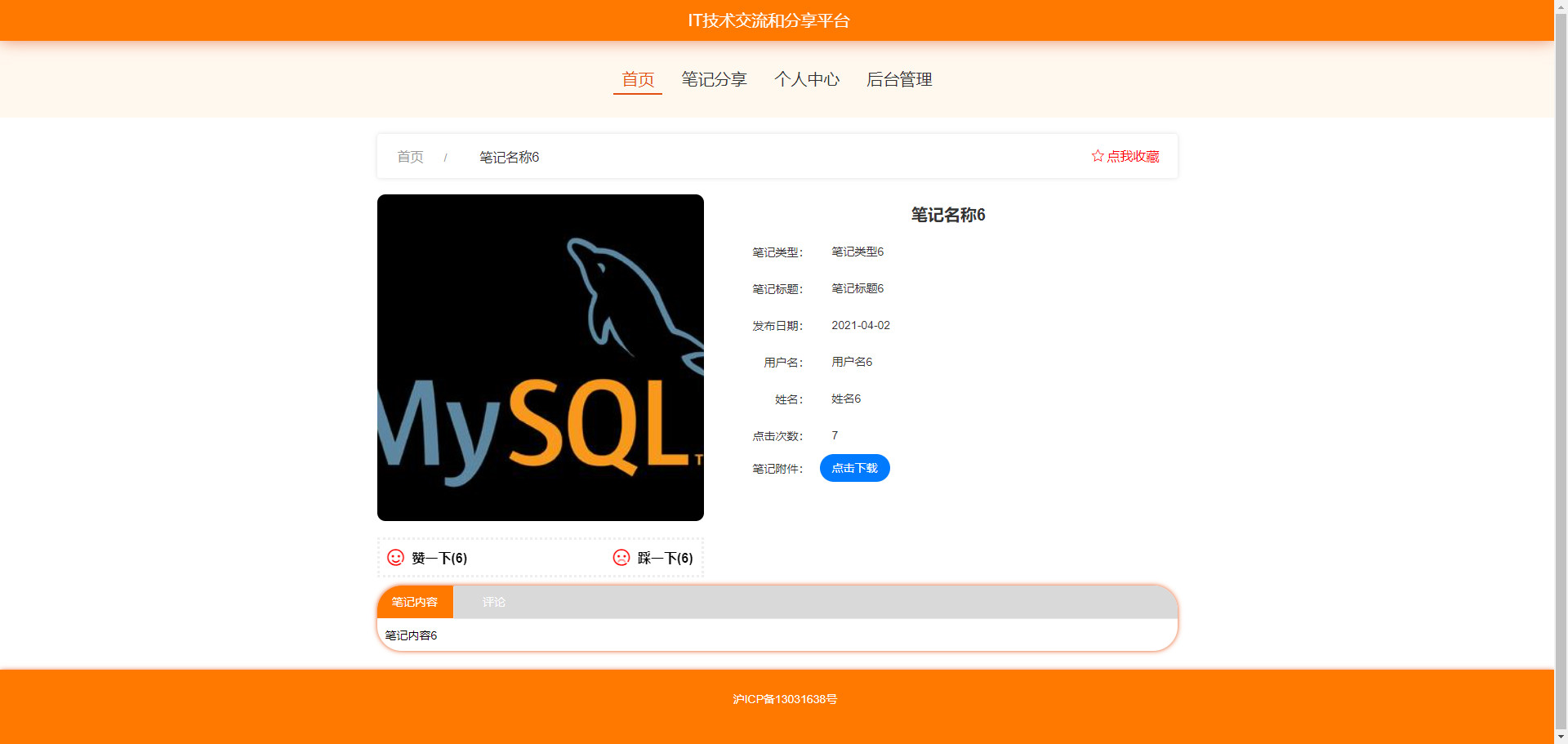Click the value 姓名6
1568x744 pixels.
(846, 399)
